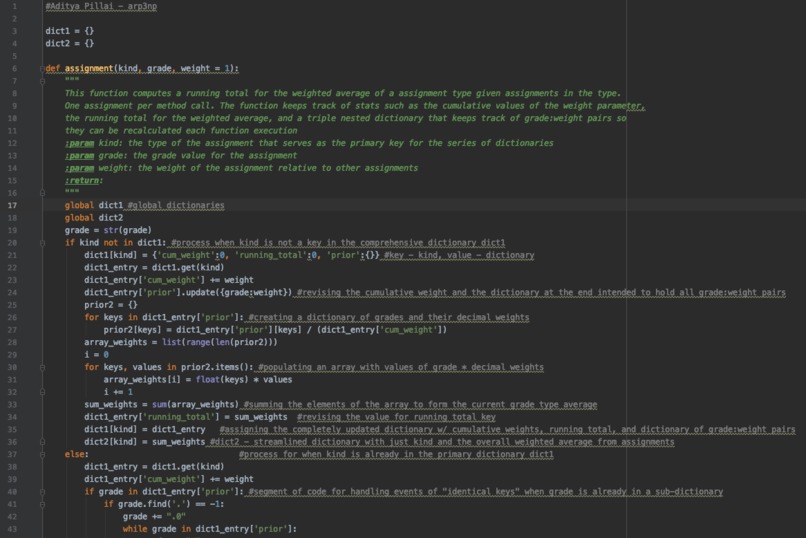
Task: Click comment '#segment of code for handling events'
Action: [486, 492]
